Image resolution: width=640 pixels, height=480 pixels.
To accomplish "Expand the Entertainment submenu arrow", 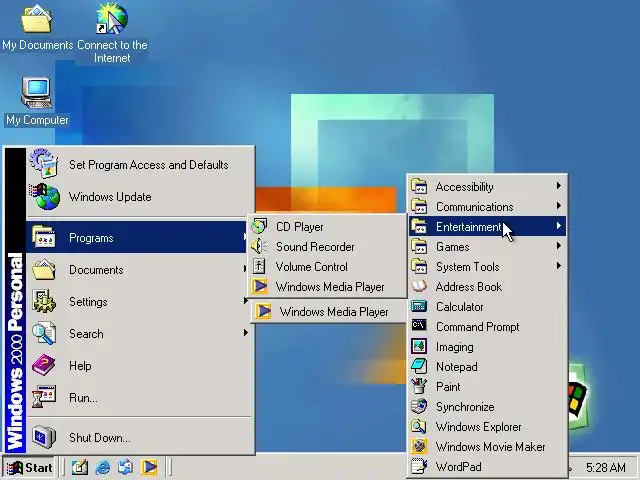I will pyautogui.click(x=559, y=226).
